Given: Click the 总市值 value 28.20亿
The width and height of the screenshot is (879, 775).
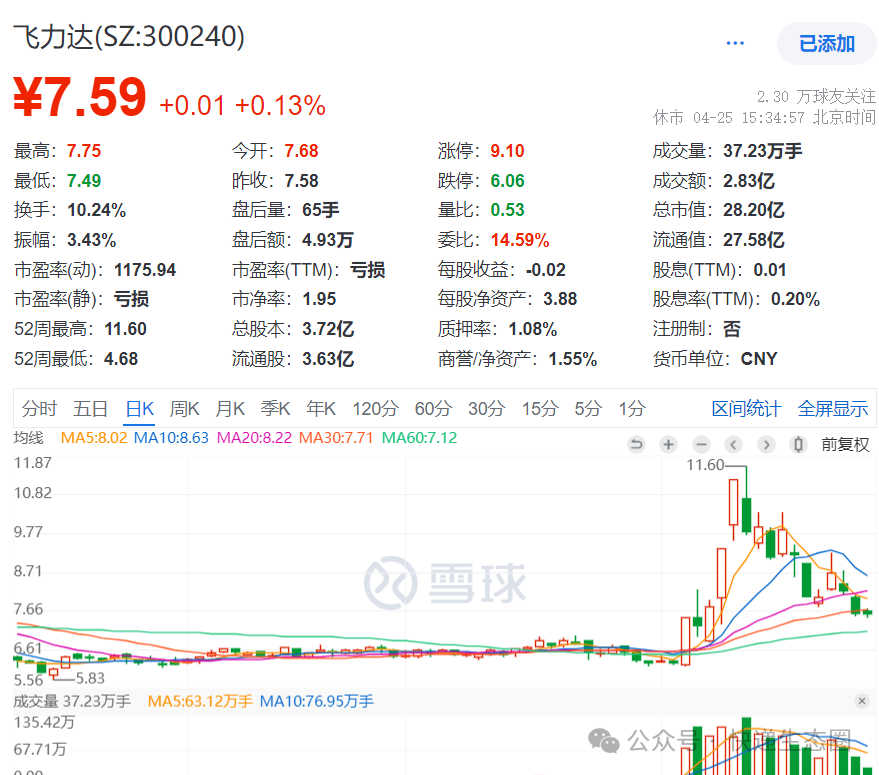Looking at the screenshot, I should tap(753, 210).
